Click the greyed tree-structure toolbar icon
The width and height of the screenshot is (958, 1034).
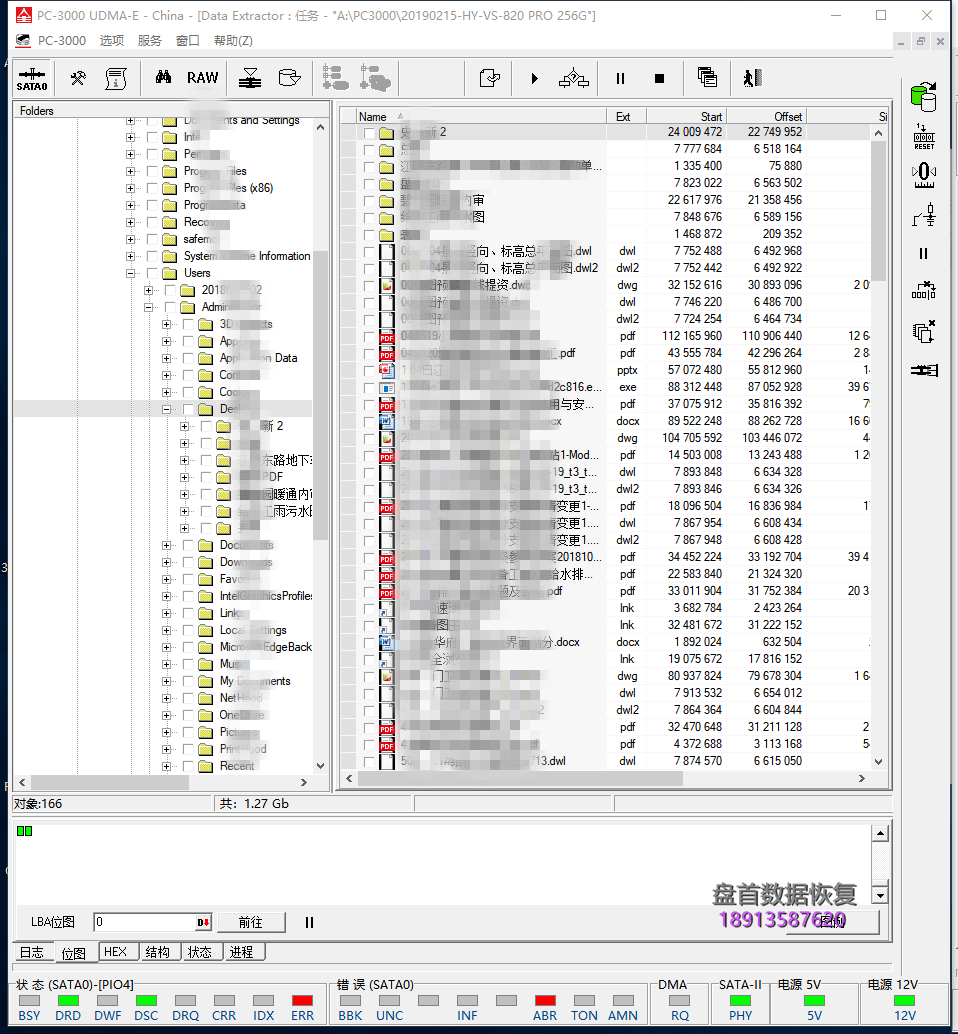pyautogui.click(x=336, y=78)
